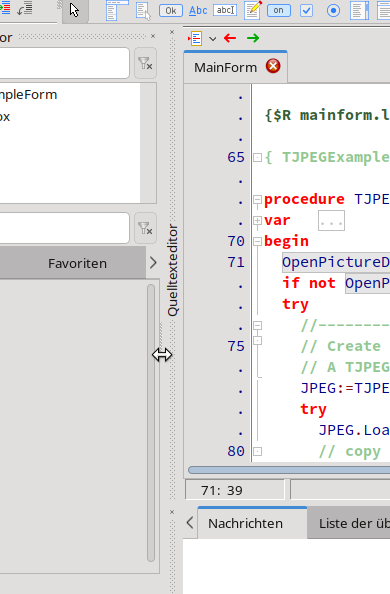Select the 'mpleForm' tree entry
The height and width of the screenshot is (594, 390).
tap(28, 95)
